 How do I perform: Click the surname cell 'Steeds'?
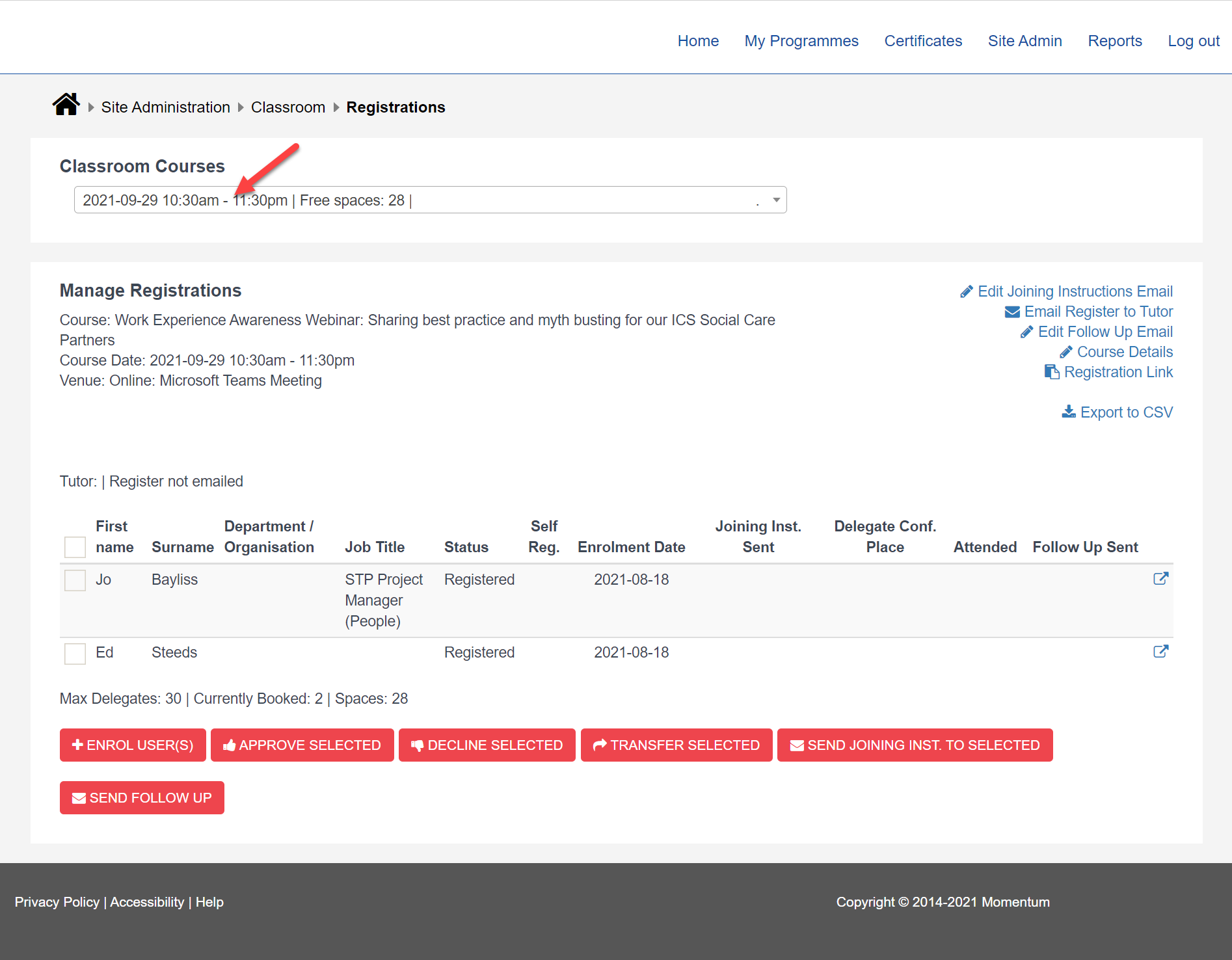[174, 652]
